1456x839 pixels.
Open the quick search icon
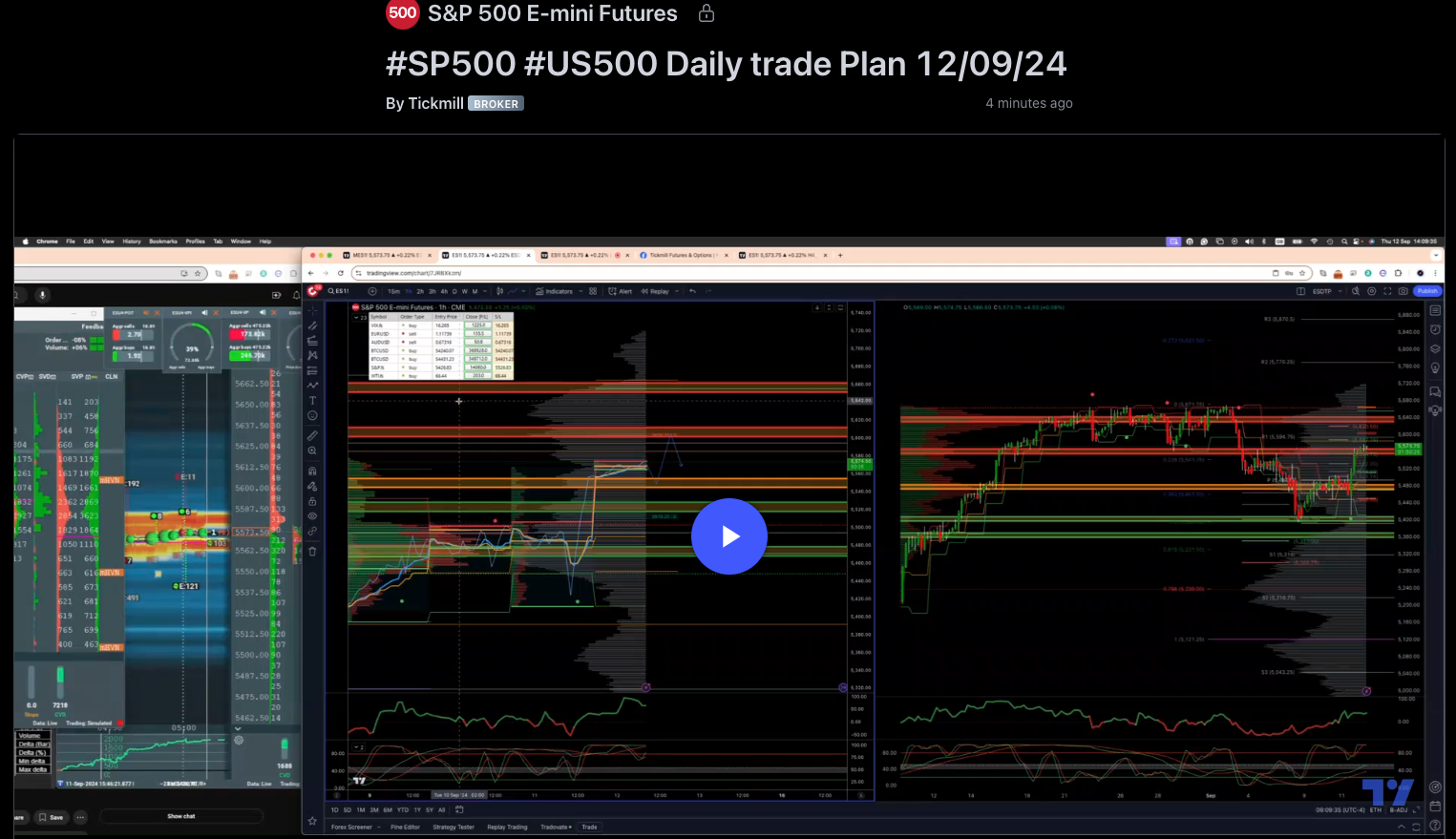1356,291
